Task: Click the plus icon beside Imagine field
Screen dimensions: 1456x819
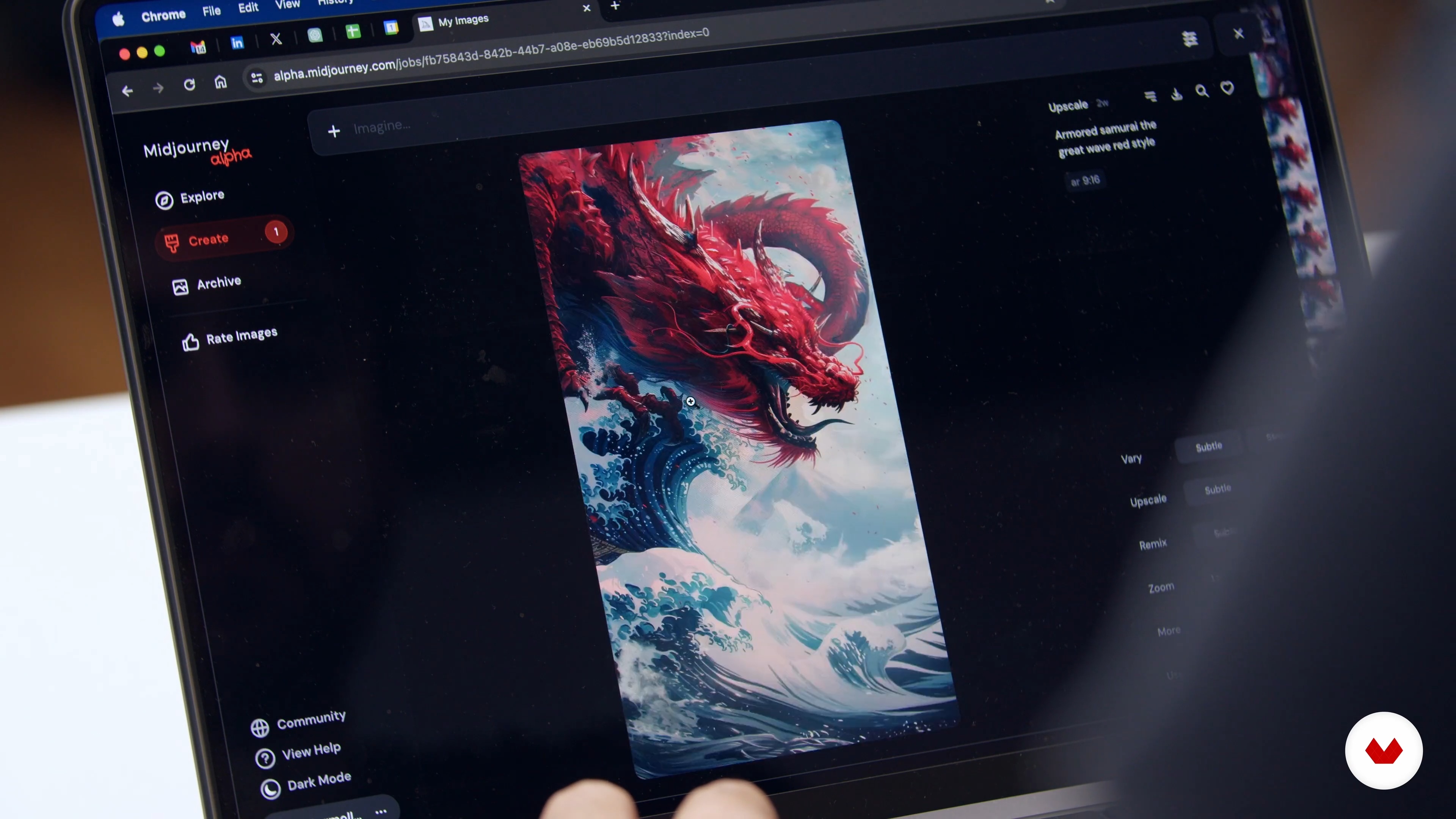Action: tap(334, 131)
